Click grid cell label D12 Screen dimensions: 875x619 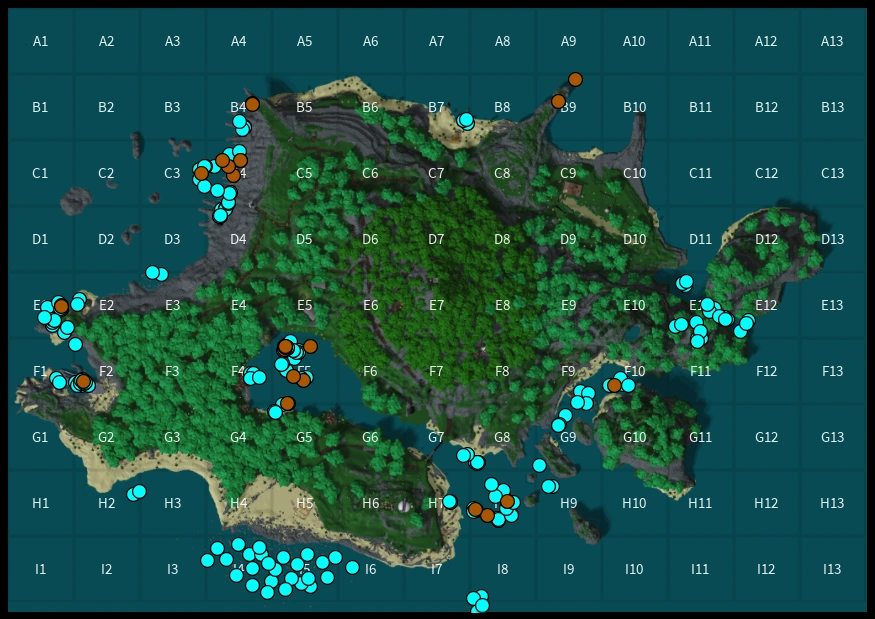click(766, 239)
